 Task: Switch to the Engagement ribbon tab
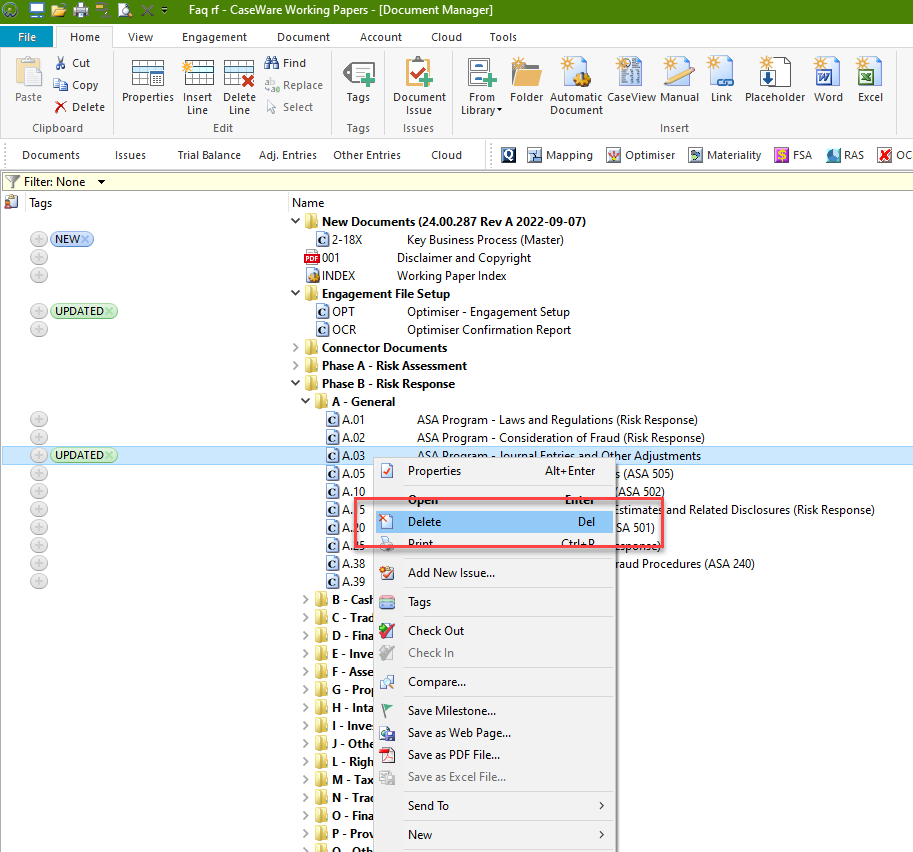click(x=214, y=37)
